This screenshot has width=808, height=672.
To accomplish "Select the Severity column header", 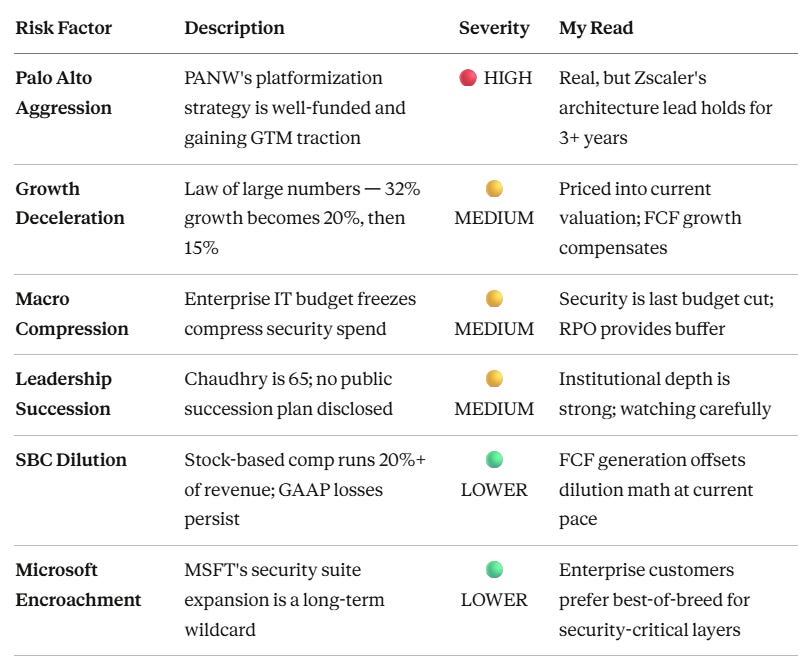I will pos(494,28).
